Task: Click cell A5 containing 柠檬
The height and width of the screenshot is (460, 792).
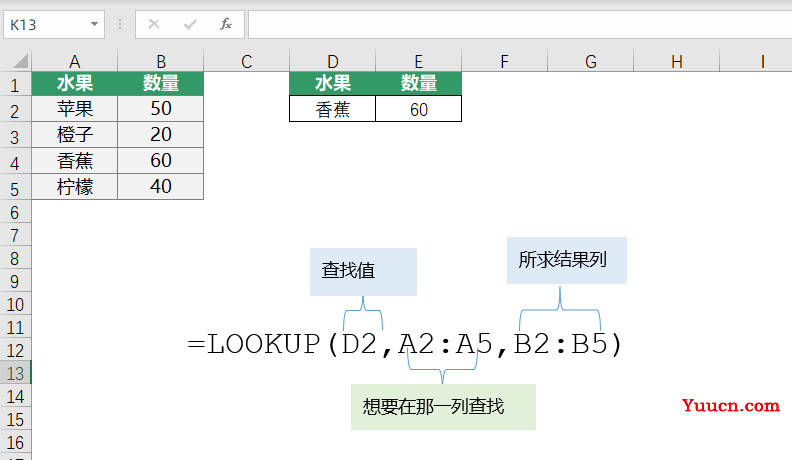Action: coord(75,187)
